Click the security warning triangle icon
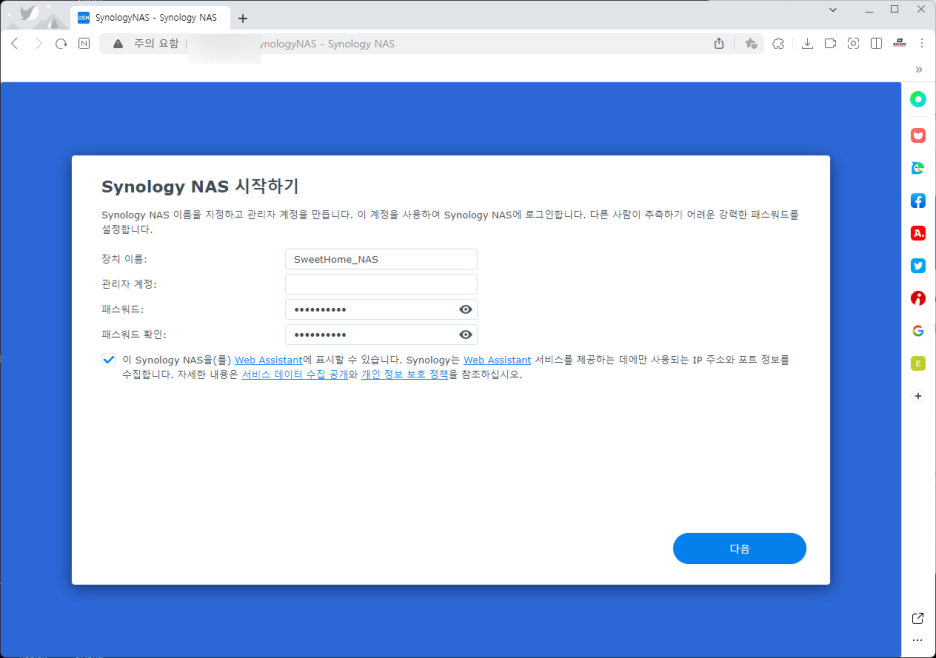The width and height of the screenshot is (936, 658). pos(118,44)
